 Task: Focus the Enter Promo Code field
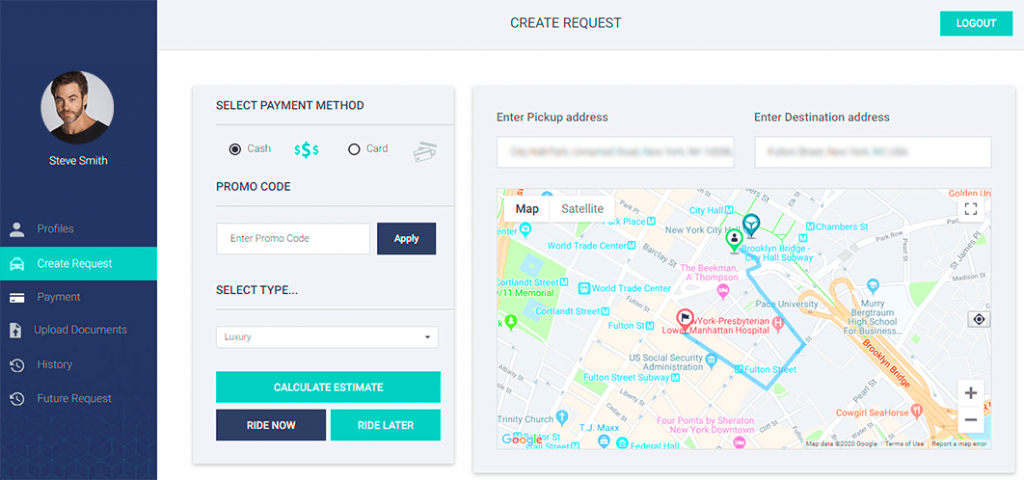[293, 239]
